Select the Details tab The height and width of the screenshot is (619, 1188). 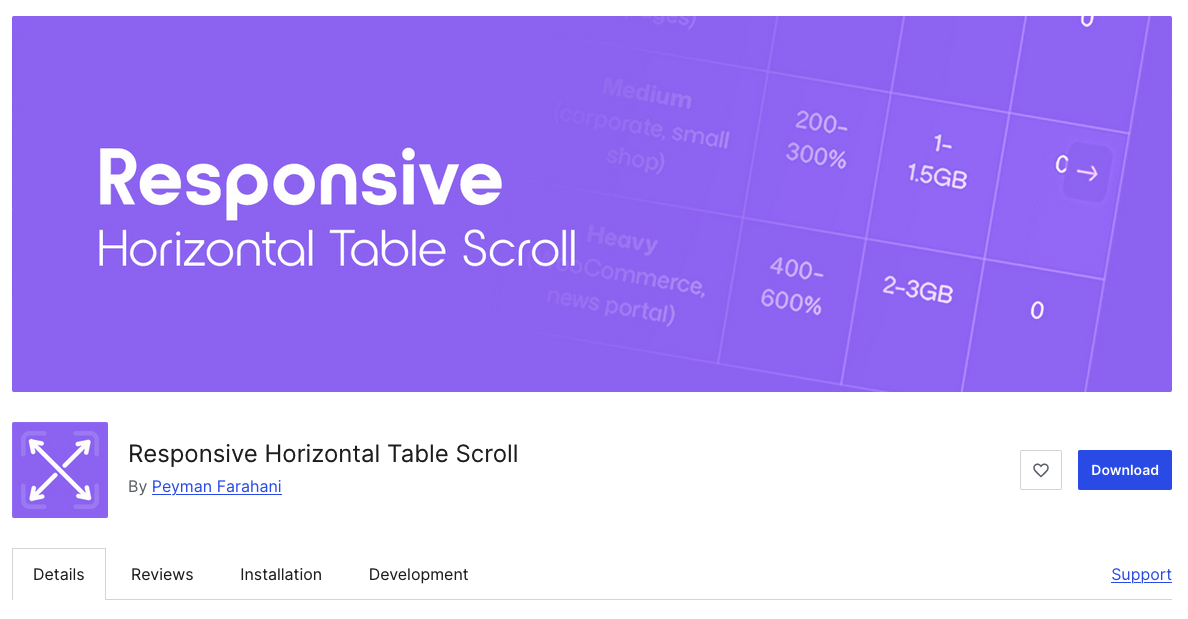[x=58, y=574]
